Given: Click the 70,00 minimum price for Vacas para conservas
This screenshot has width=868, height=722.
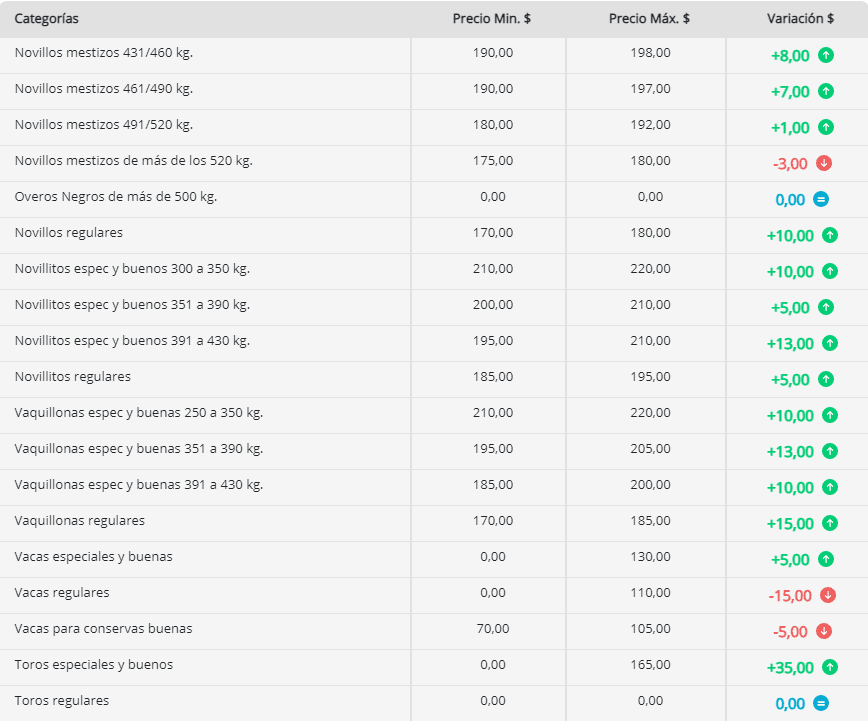Looking at the screenshot, I should coord(492,629).
